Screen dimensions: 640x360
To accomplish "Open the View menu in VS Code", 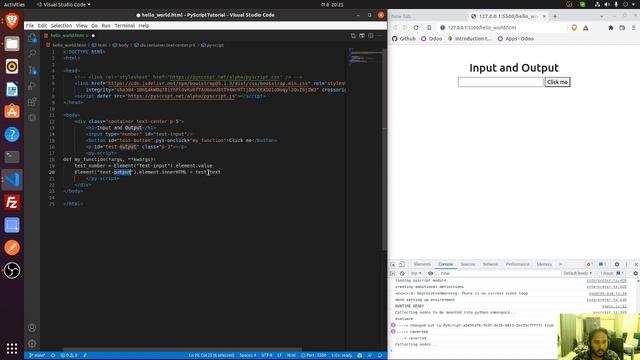I will [x=82, y=25].
